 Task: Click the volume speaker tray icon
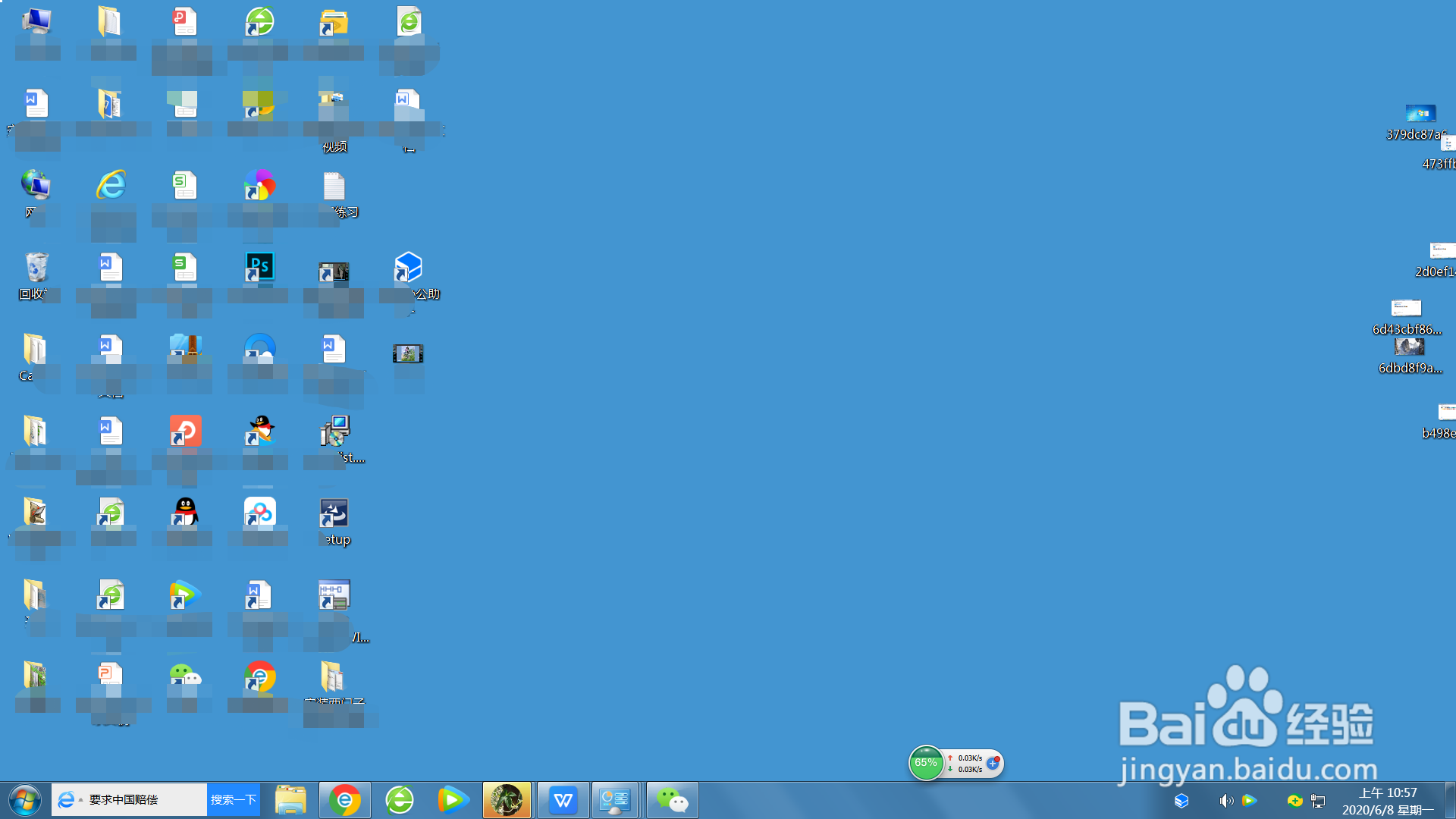(1225, 801)
